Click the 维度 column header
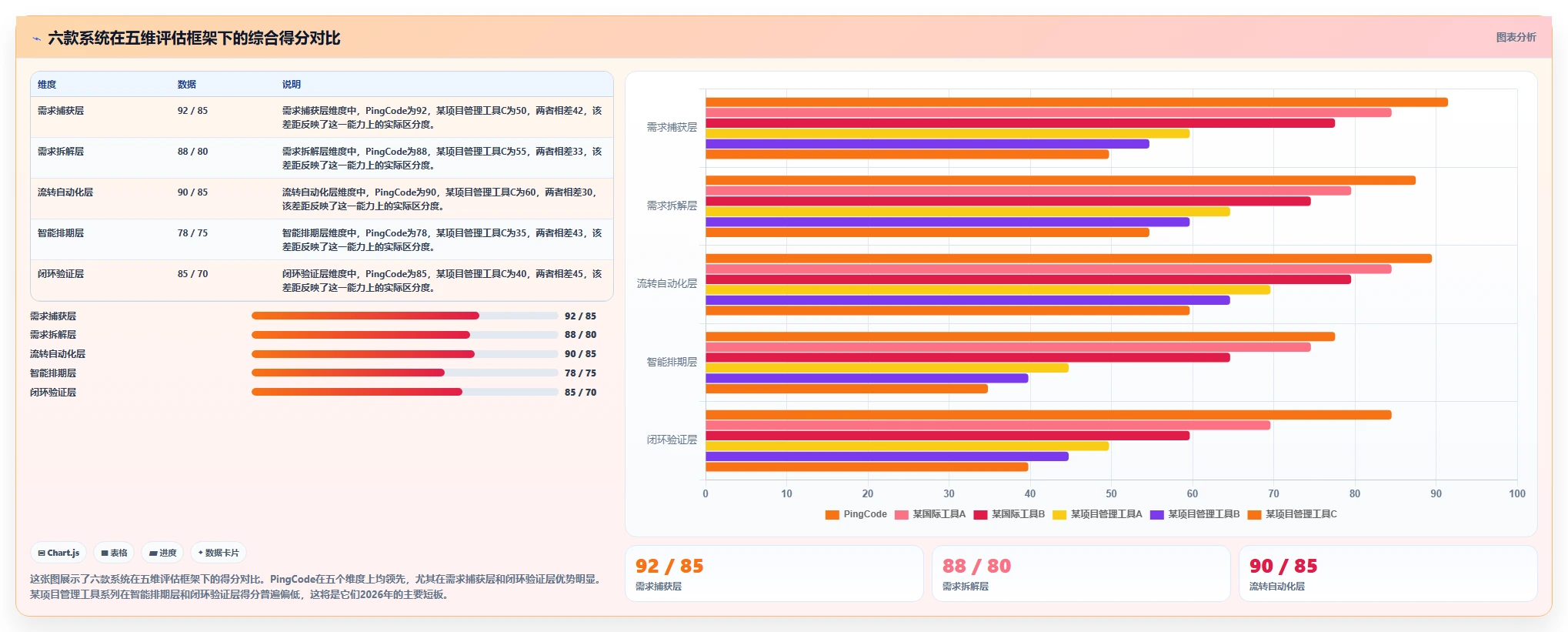The image size is (1568, 632). pyautogui.click(x=47, y=85)
